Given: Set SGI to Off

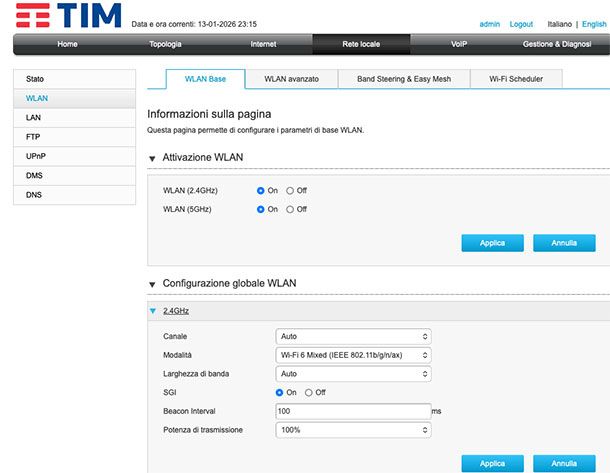Looking at the screenshot, I should coord(309,392).
